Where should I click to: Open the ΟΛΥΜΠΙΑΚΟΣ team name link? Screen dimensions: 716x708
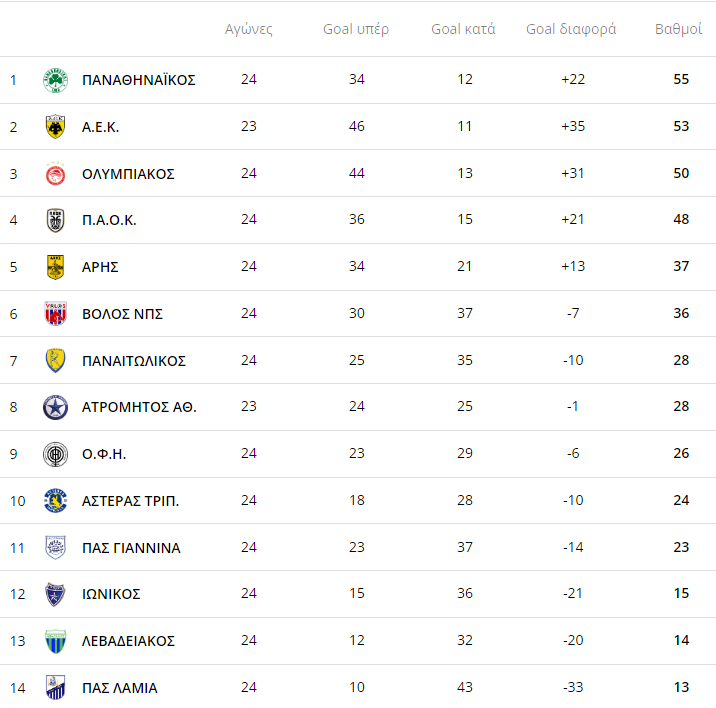tap(128, 174)
